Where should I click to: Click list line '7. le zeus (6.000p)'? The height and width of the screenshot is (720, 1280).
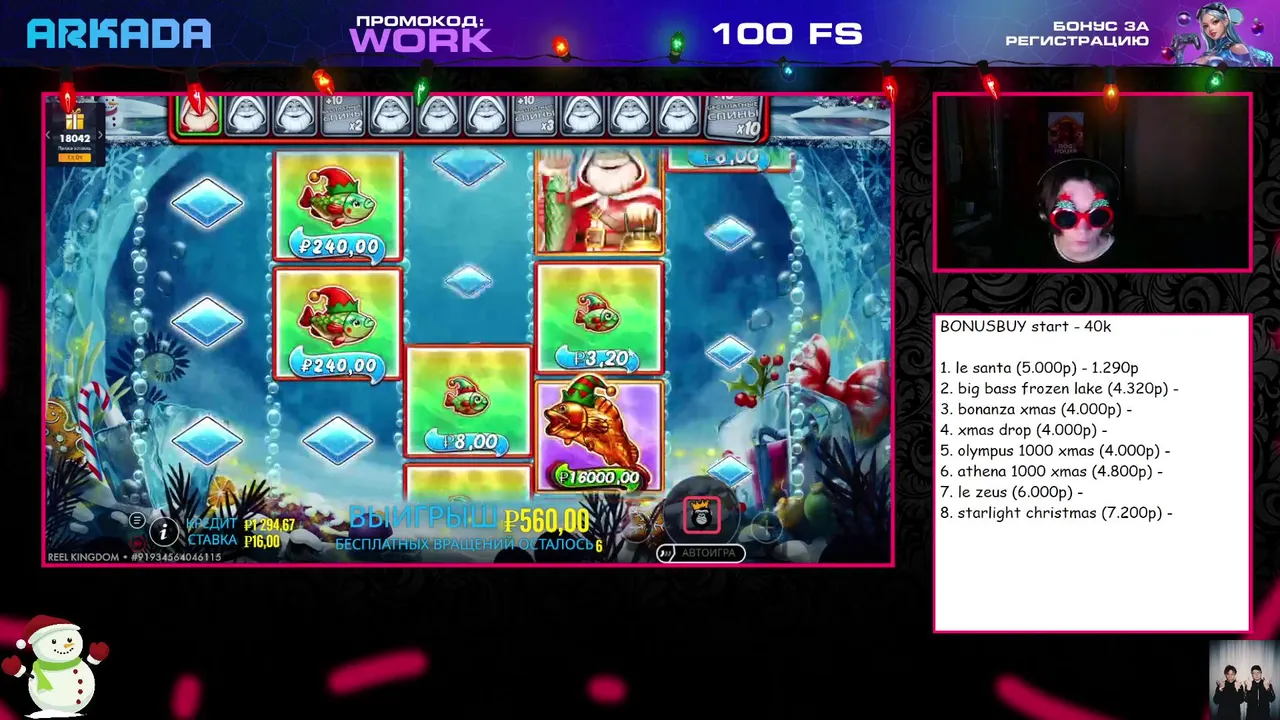tap(1011, 492)
